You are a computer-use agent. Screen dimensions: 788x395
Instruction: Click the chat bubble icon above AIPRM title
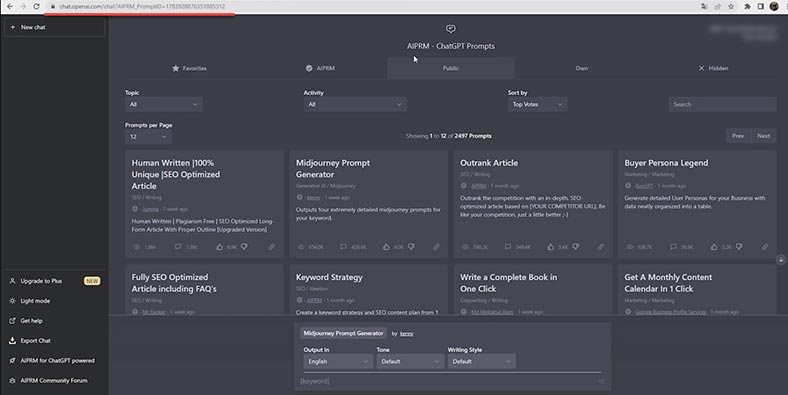(x=451, y=29)
